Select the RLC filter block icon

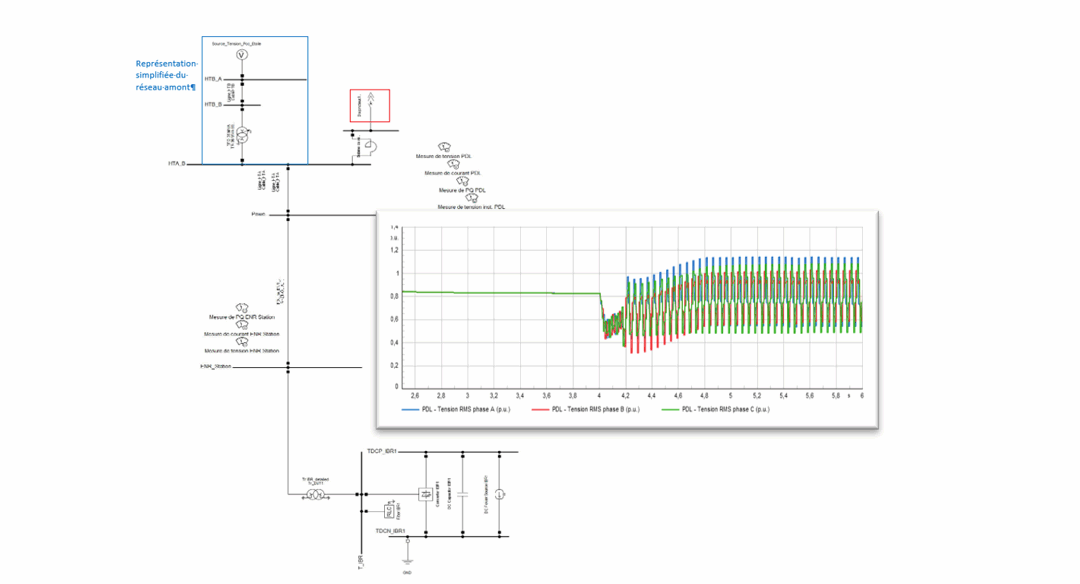point(389,511)
